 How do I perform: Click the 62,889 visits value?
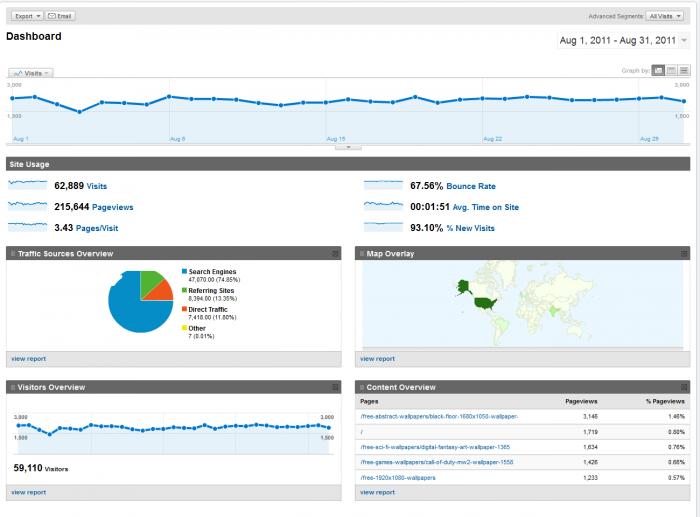[69, 186]
